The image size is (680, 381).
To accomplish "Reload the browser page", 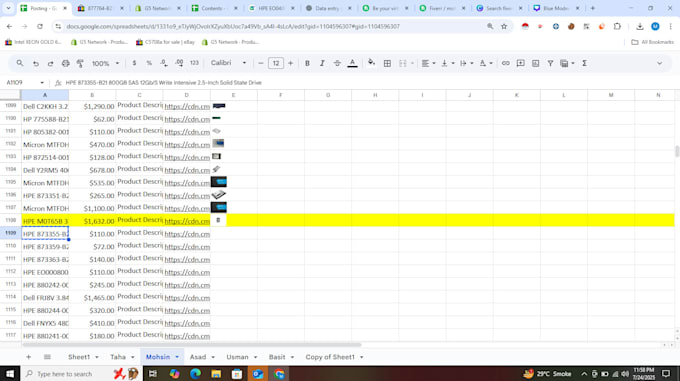I will coord(40,26).
